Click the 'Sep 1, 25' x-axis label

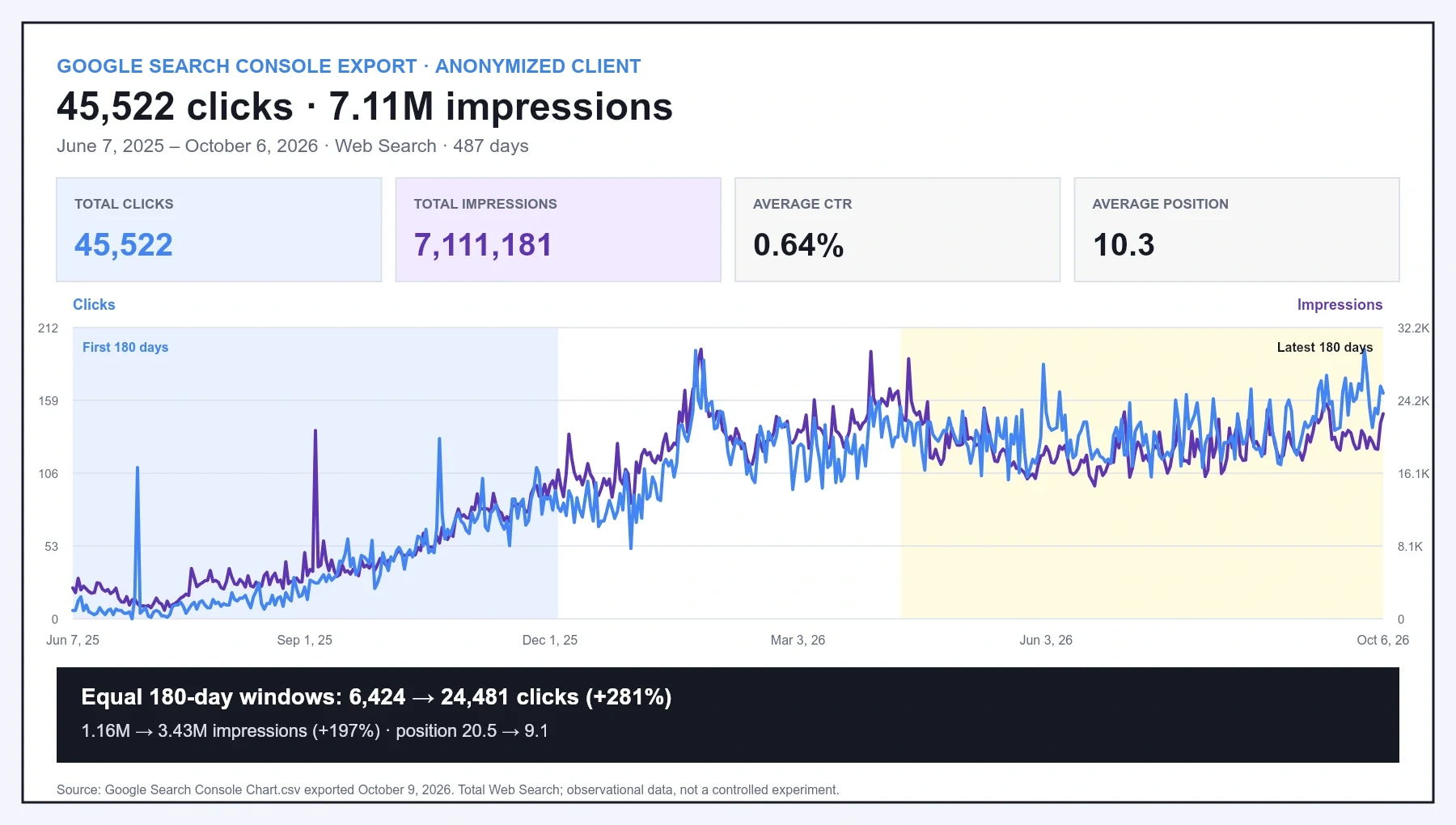(x=305, y=640)
